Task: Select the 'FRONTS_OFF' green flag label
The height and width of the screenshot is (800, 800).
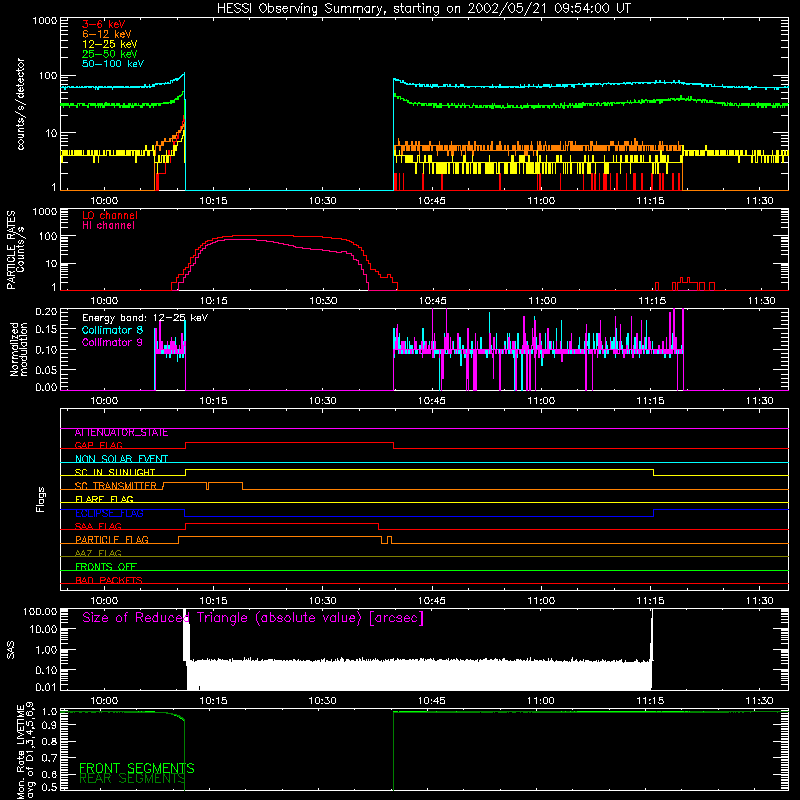Action: (106, 567)
